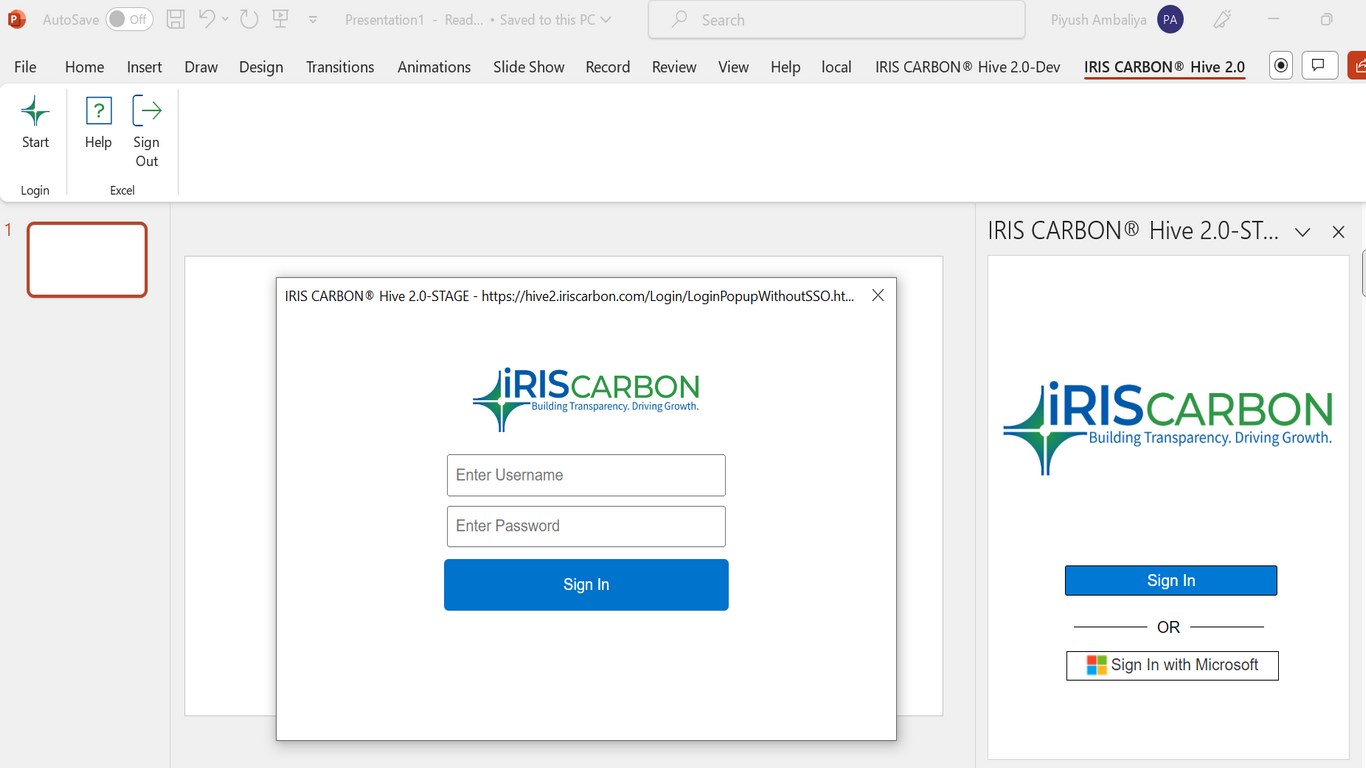
Task: Click the Enter Username field
Action: tap(586, 475)
